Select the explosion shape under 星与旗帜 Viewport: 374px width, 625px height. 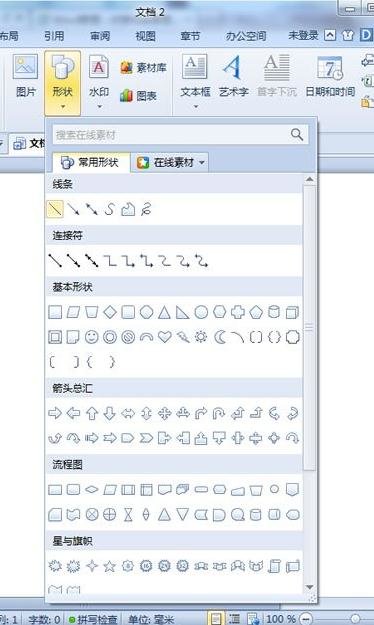(55, 566)
